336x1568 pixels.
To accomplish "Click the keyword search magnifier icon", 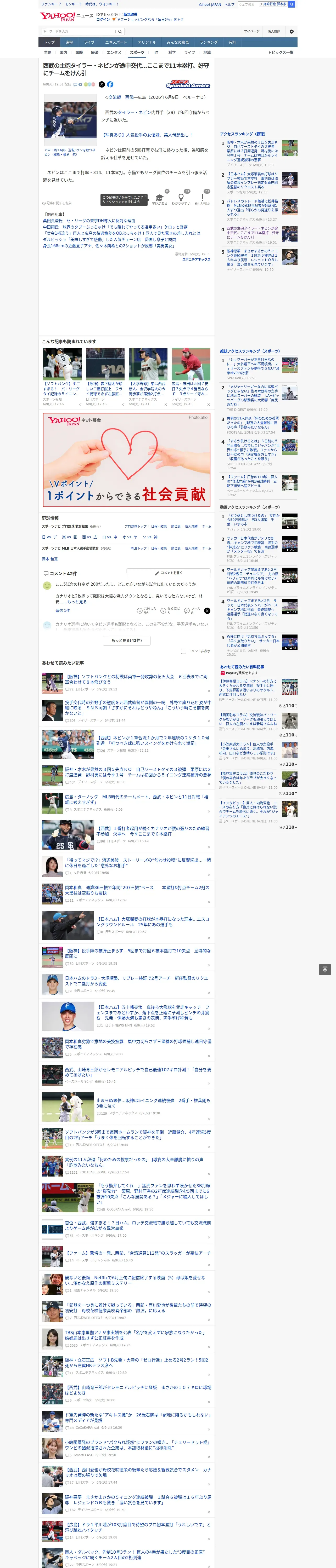I will click(120, 32).
